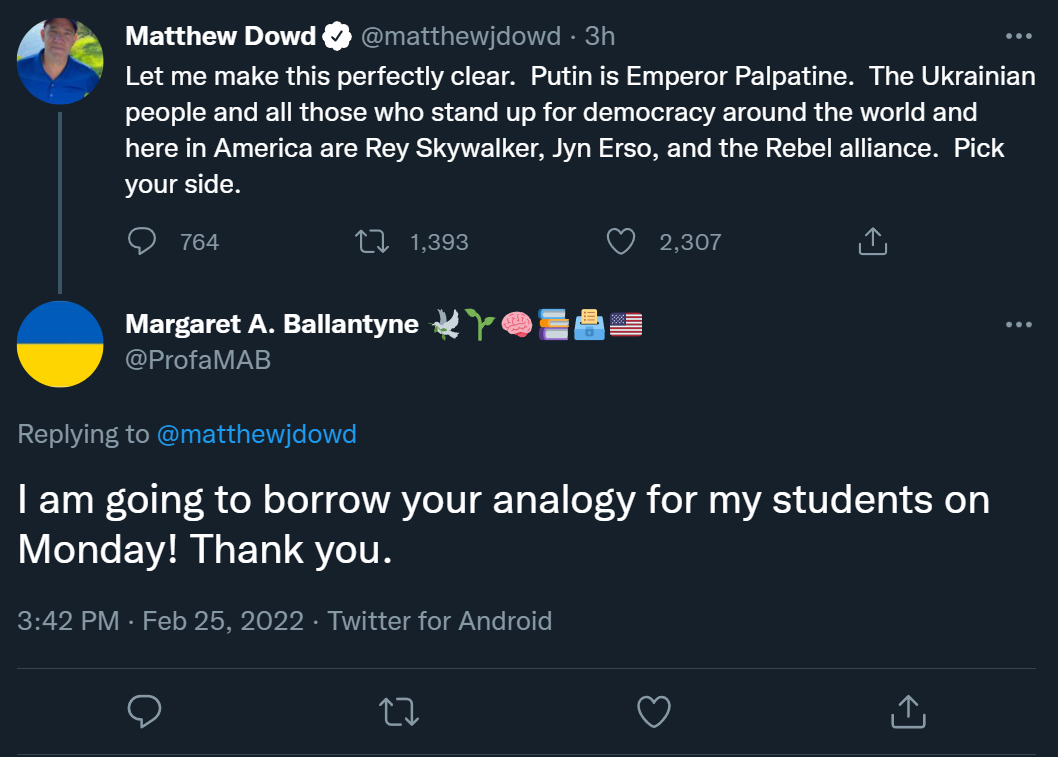Reply to Matthew Dowd's tweet
The image size is (1058, 757).
[x=144, y=241]
